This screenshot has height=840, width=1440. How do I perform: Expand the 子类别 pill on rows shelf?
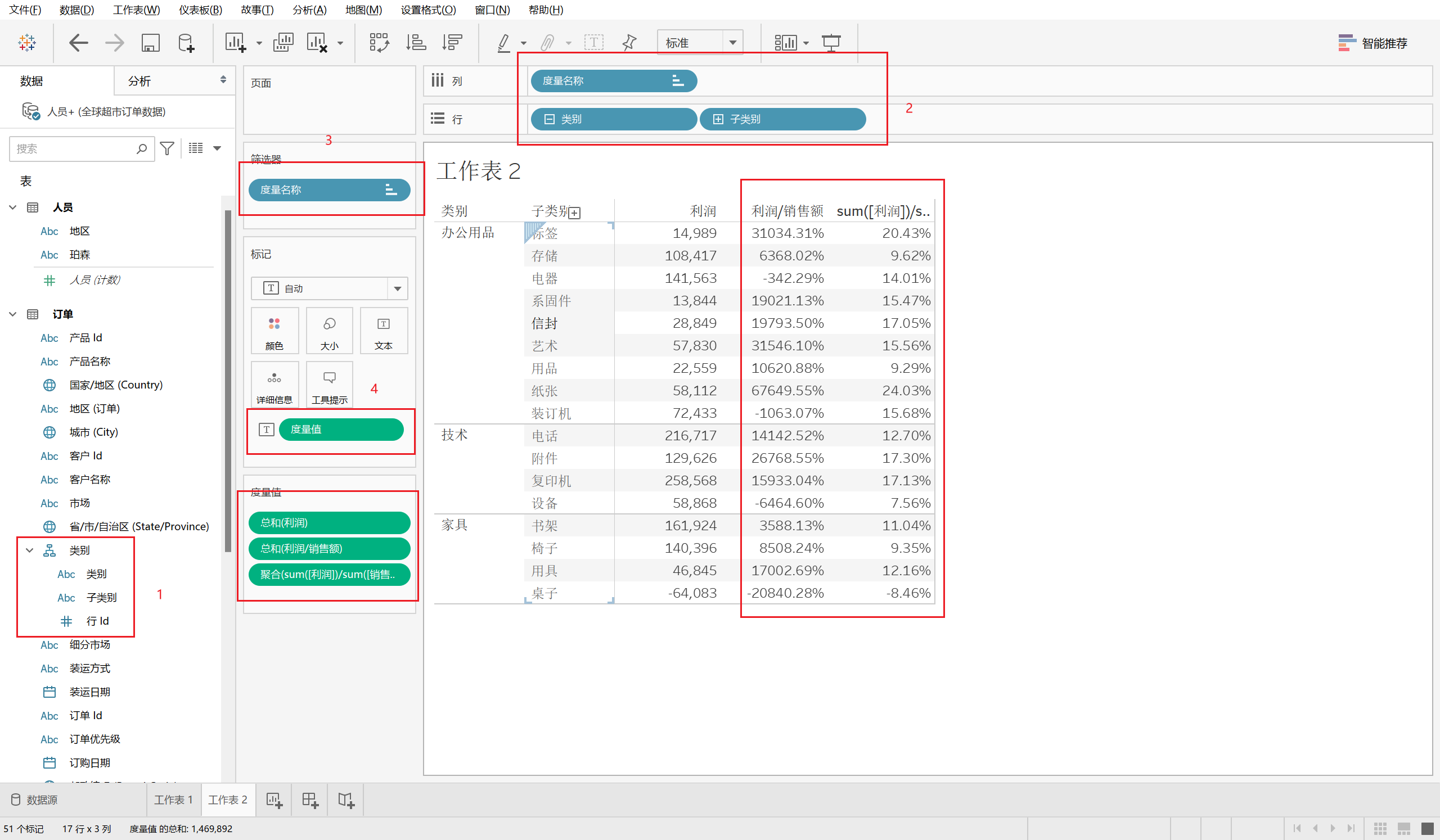pos(718,119)
